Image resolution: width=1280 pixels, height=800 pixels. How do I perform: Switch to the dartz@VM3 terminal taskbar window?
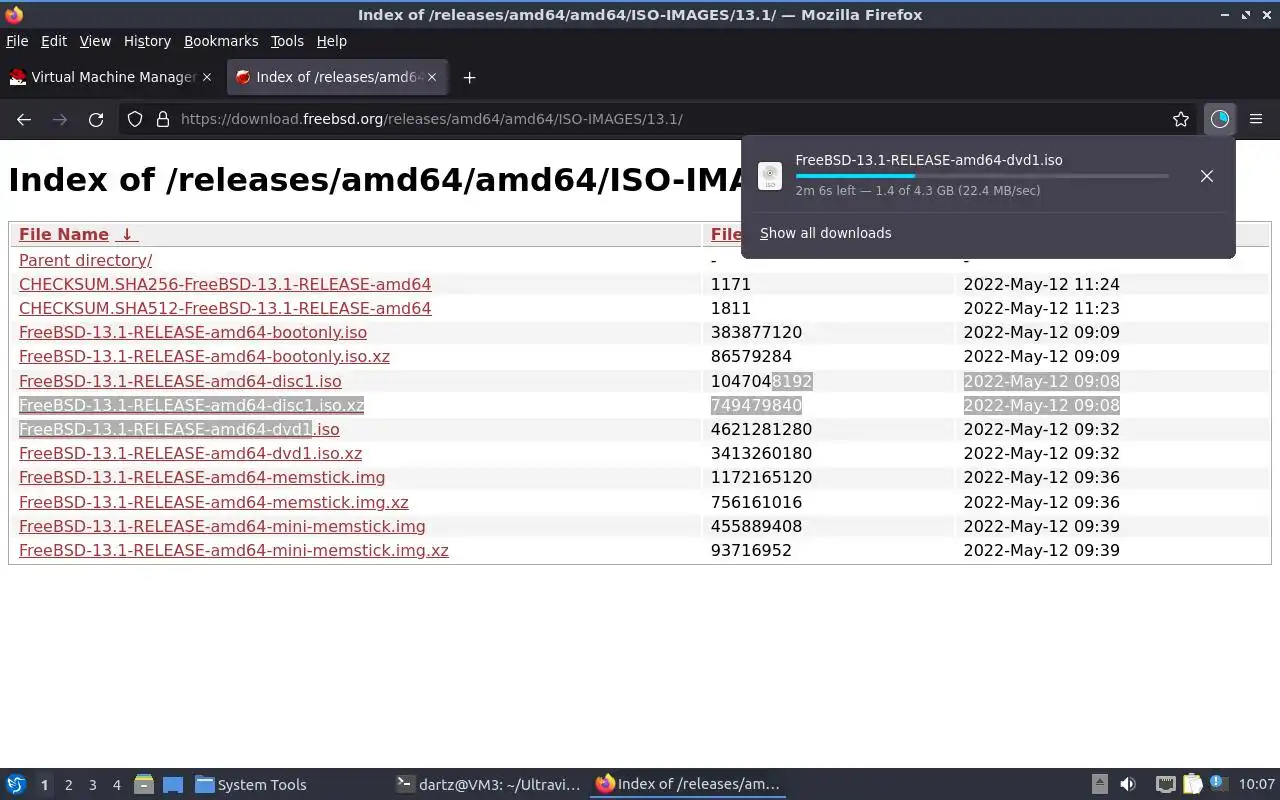click(488, 785)
